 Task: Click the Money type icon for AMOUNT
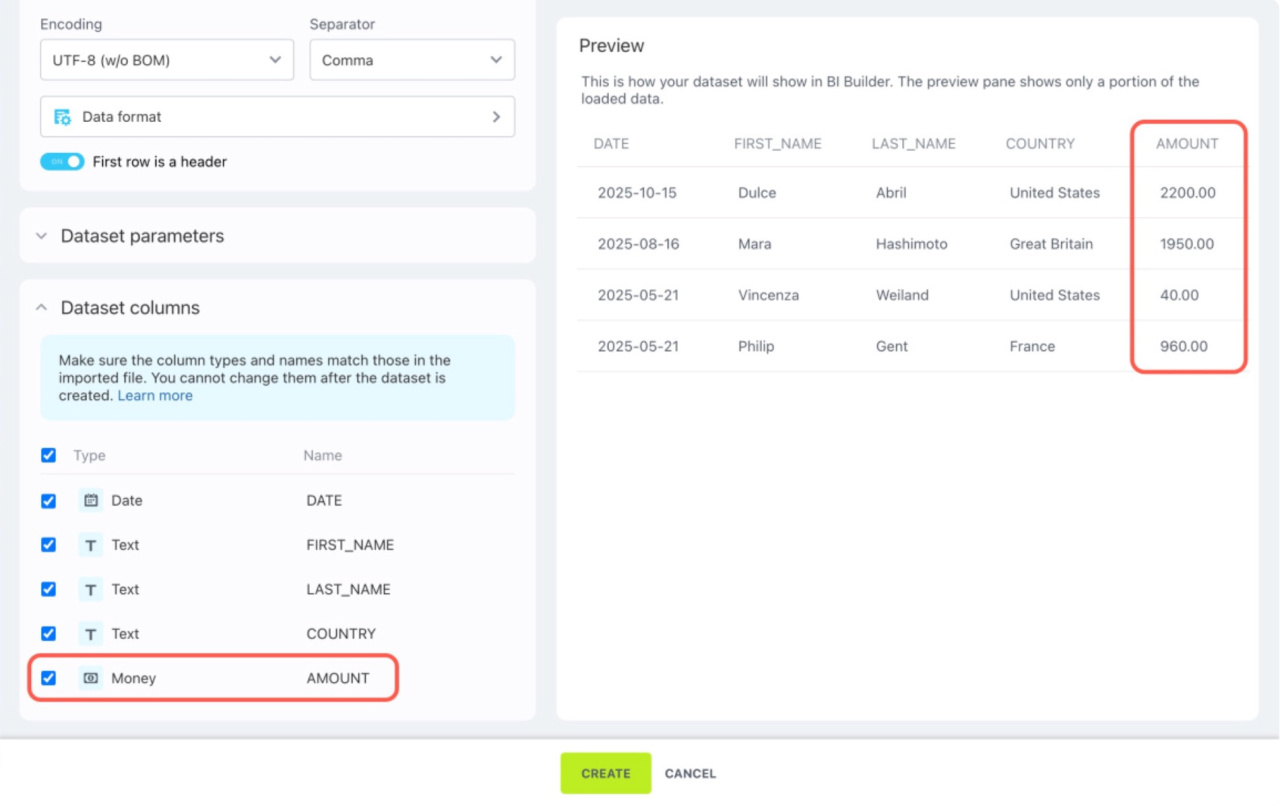[x=91, y=678]
